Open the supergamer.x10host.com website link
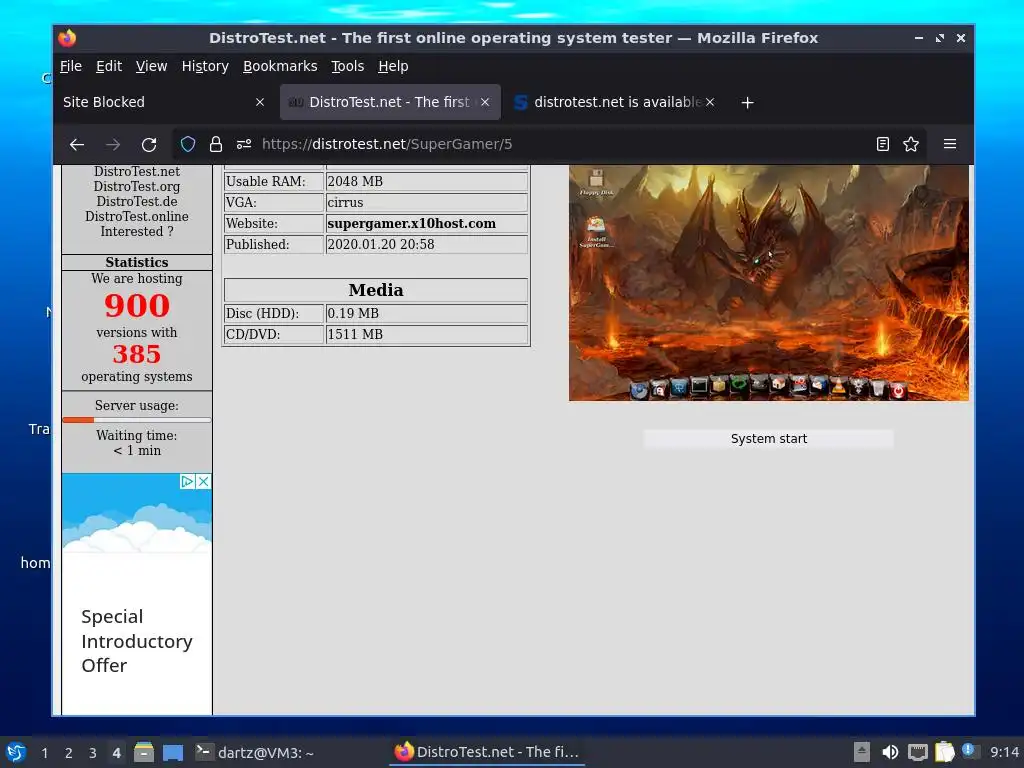 pyautogui.click(x=411, y=223)
